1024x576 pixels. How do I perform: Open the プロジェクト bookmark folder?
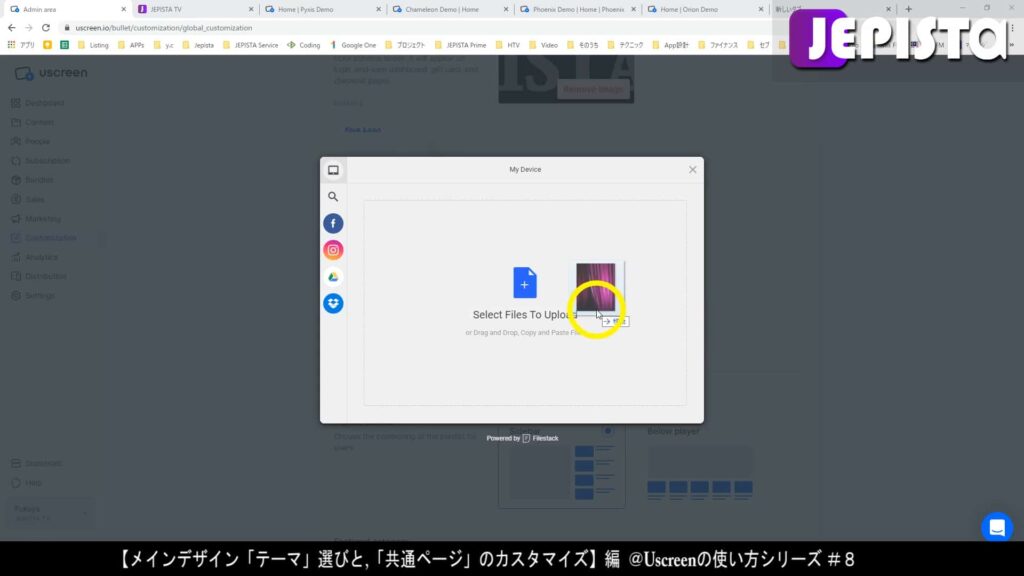(x=405, y=45)
